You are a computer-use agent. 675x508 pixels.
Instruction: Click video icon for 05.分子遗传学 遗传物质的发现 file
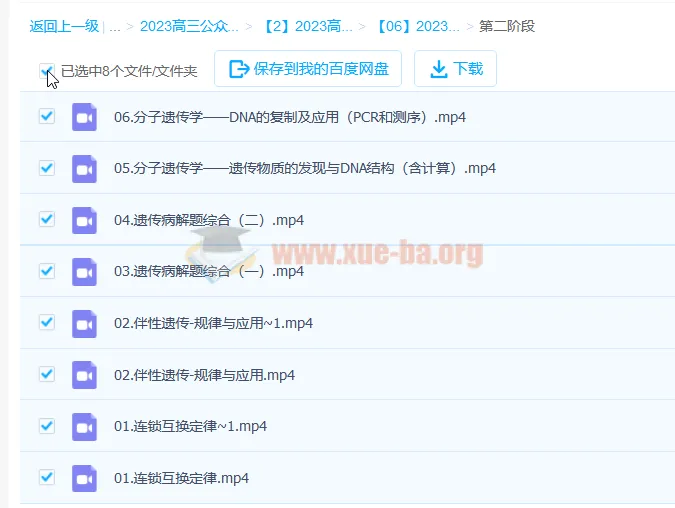coord(84,168)
